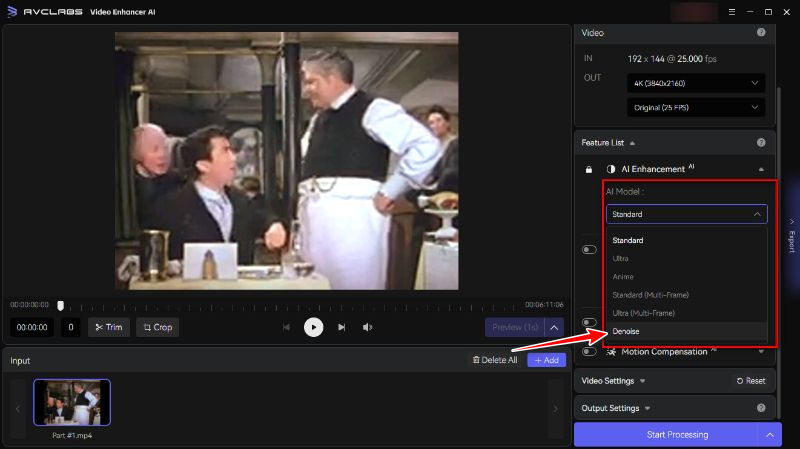This screenshot has height=449, width=800.
Task: Select the Part #1.mp4 thumbnail
Action: (x=72, y=402)
